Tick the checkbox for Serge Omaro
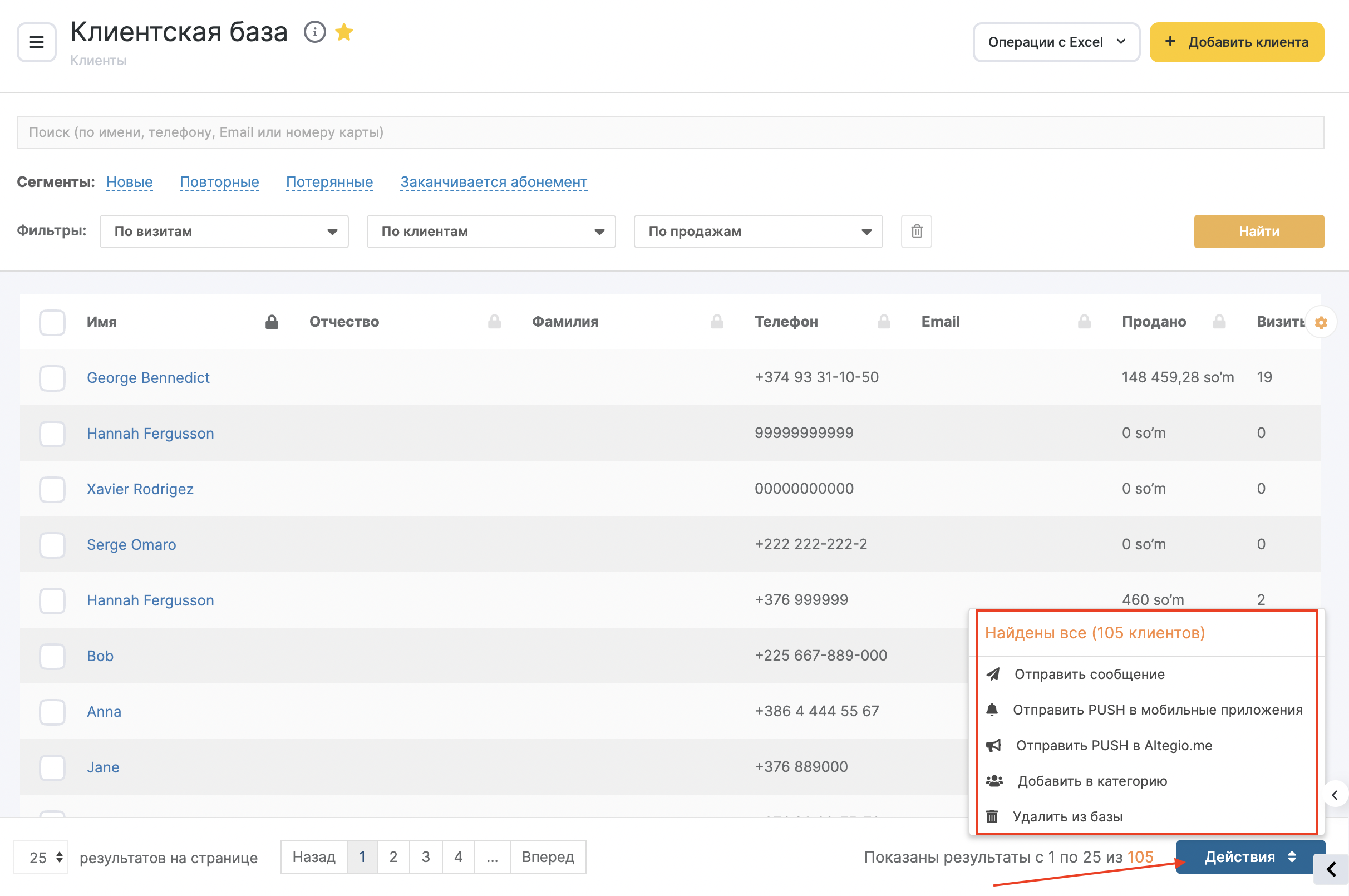1349x896 pixels. click(x=52, y=545)
